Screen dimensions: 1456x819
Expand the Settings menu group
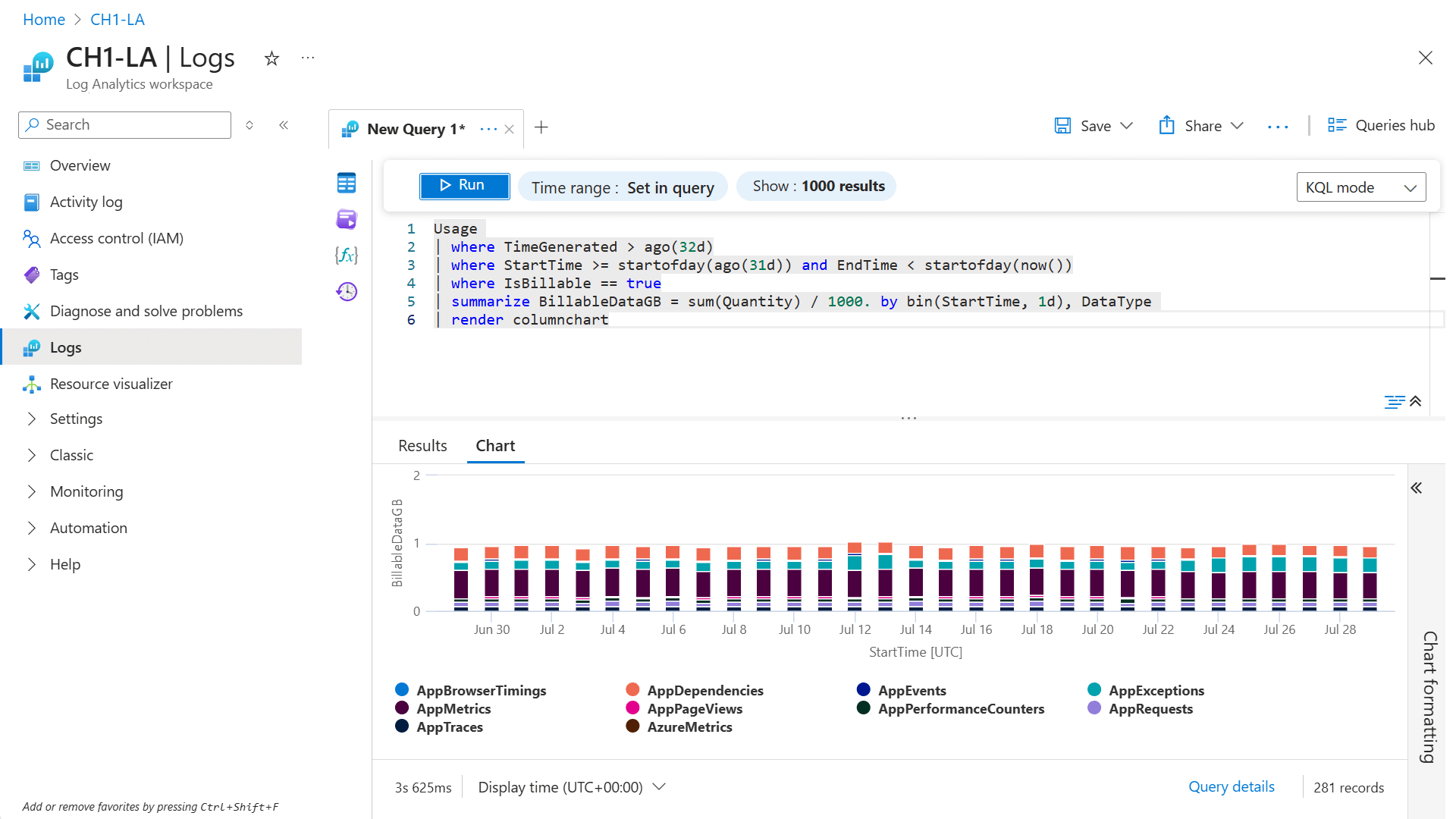(x=76, y=419)
